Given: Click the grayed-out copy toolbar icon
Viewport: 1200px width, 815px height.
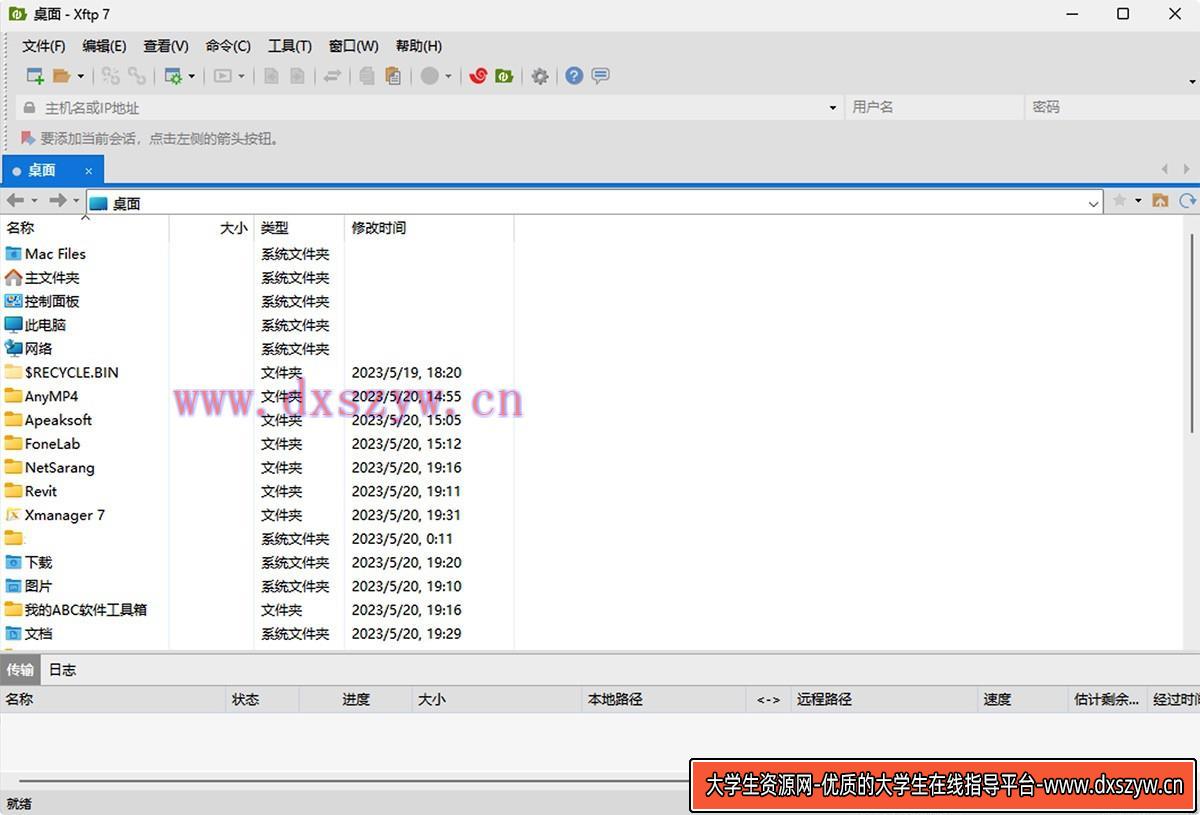Looking at the screenshot, I should click(367, 76).
